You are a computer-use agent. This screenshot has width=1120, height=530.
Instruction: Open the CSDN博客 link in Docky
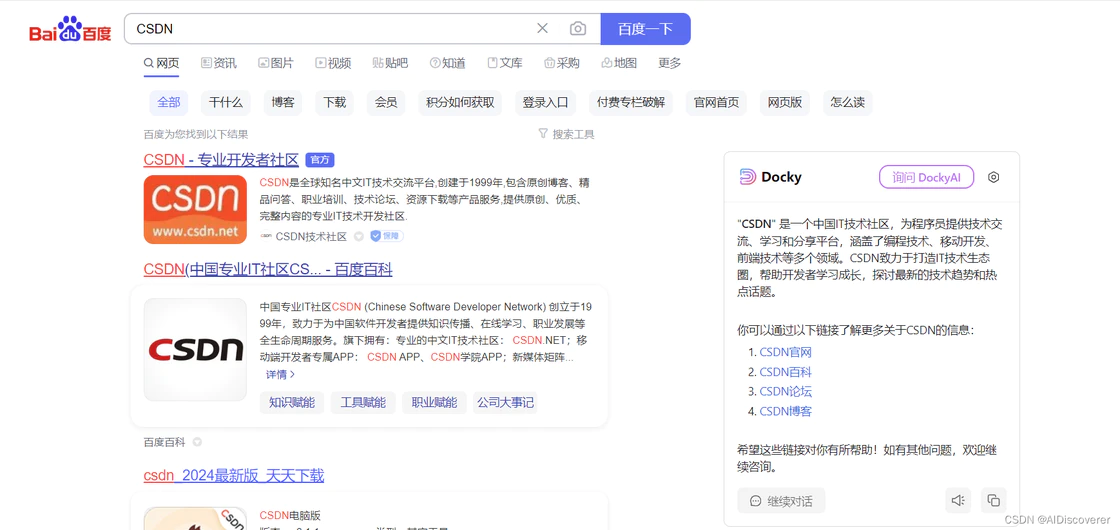click(786, 411)
